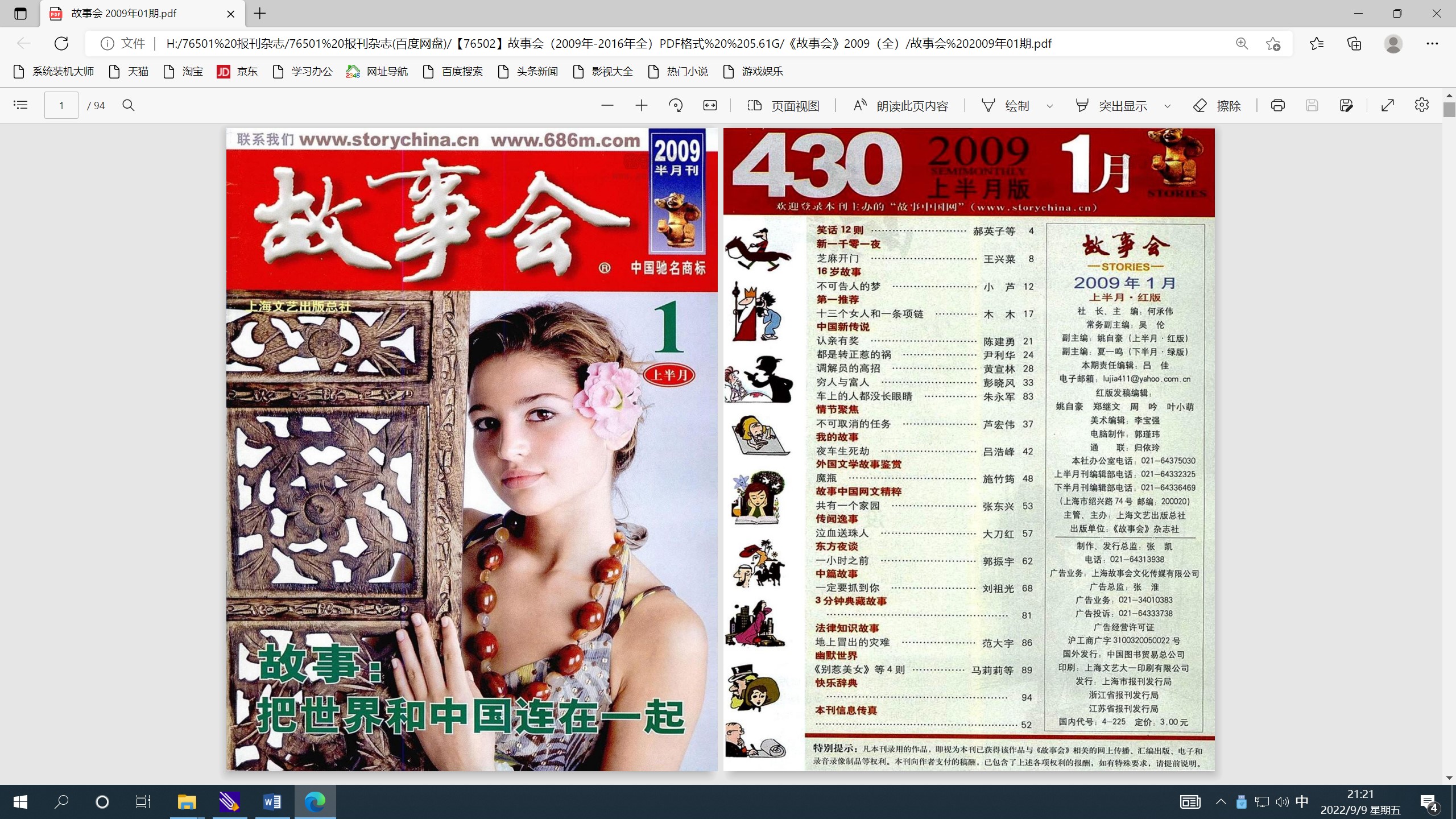Search within the PDF document
Image resolution: width=1456 pixels, height=819 pixels.
click(x=129, y=105)
